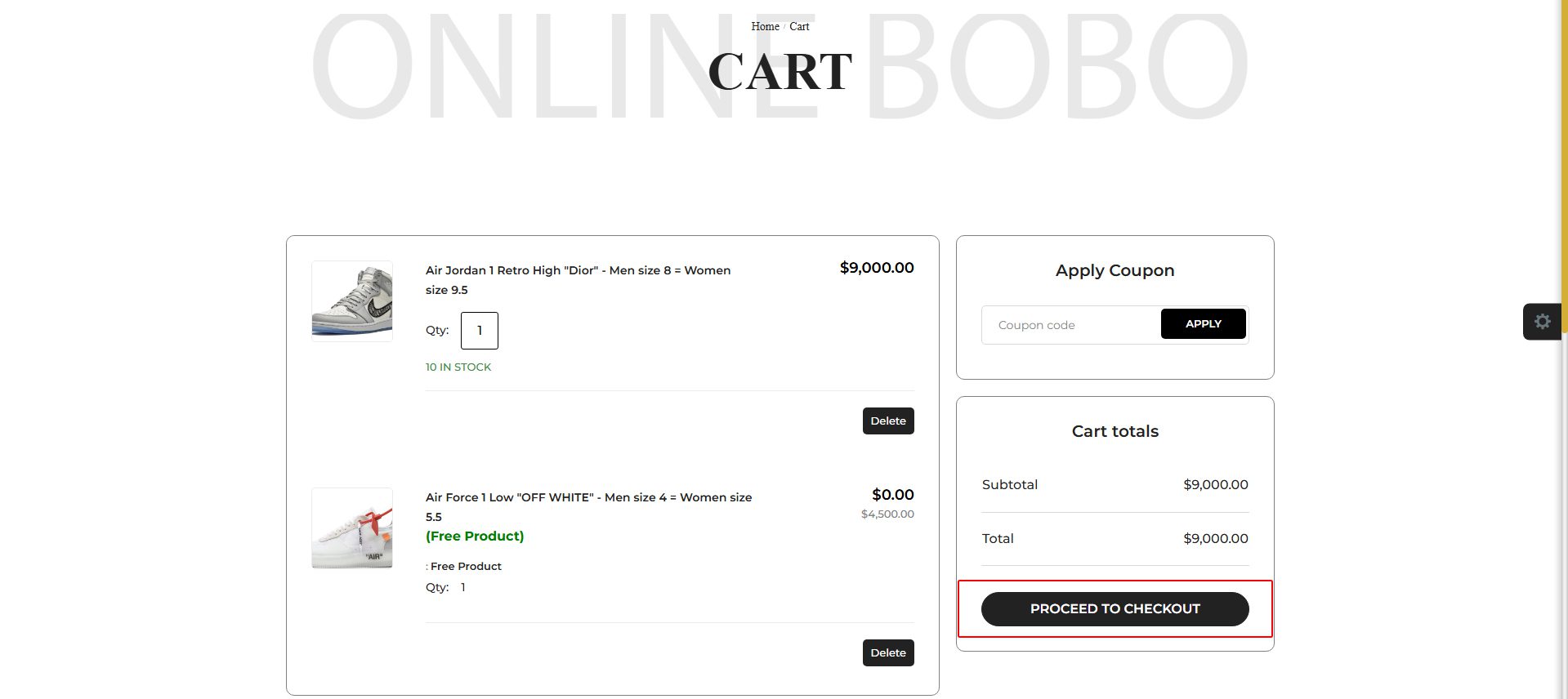Click the 10 IN STOCK label
Screen dimensions: 1568x699
(458, 367)
